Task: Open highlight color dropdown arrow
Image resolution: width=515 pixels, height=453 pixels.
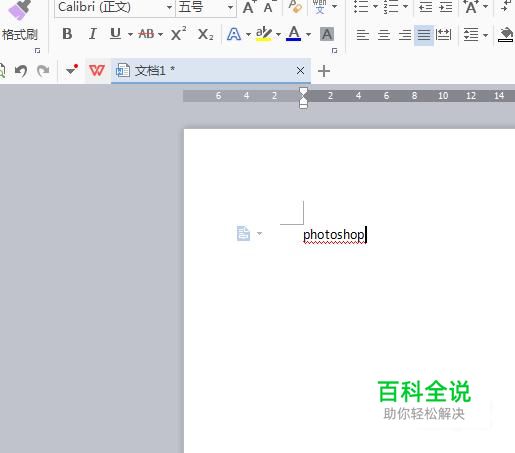Action: (x=278, y=34)
